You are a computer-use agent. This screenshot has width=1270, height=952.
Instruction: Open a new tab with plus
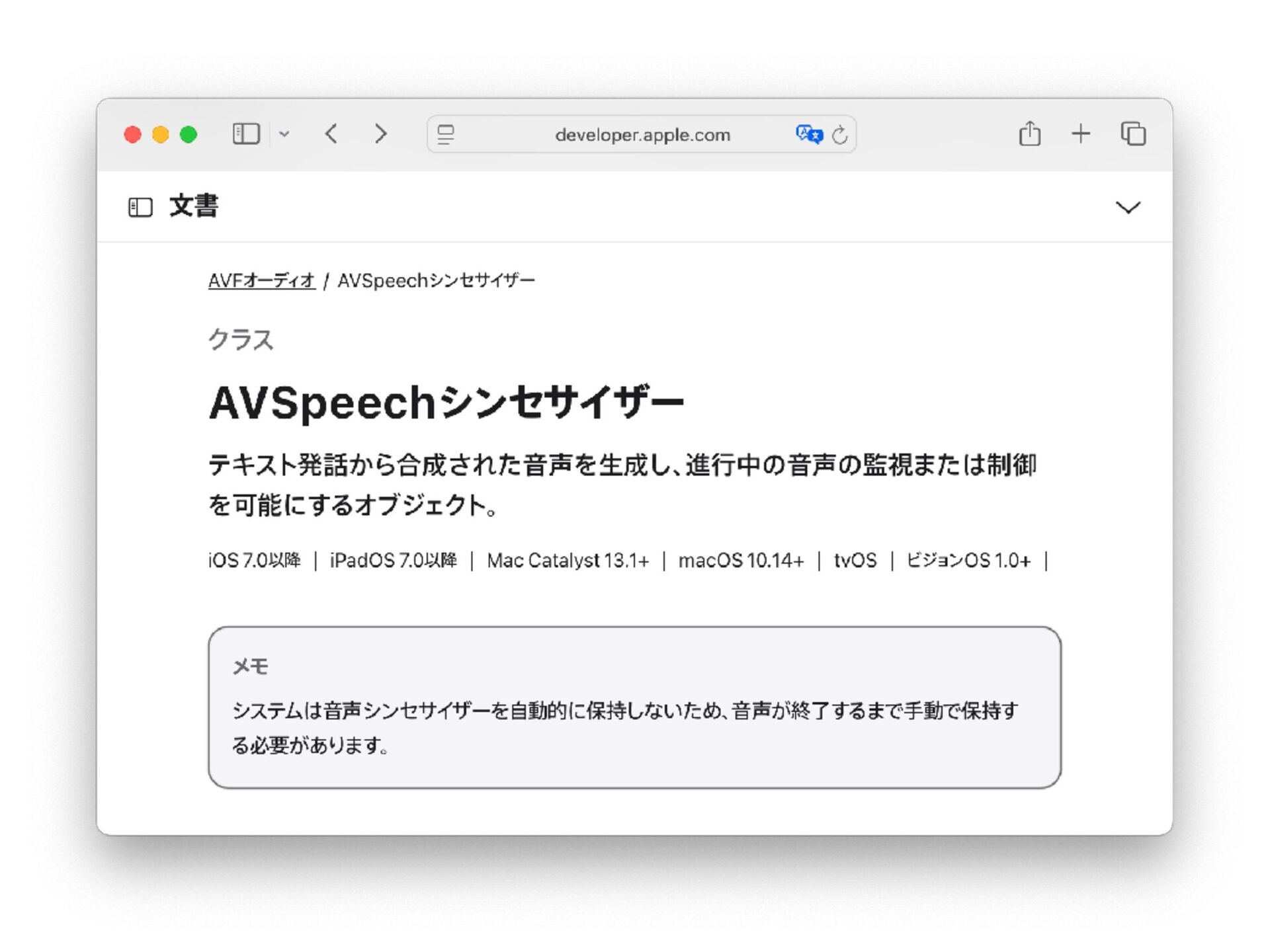click(x=1080, y=134)
